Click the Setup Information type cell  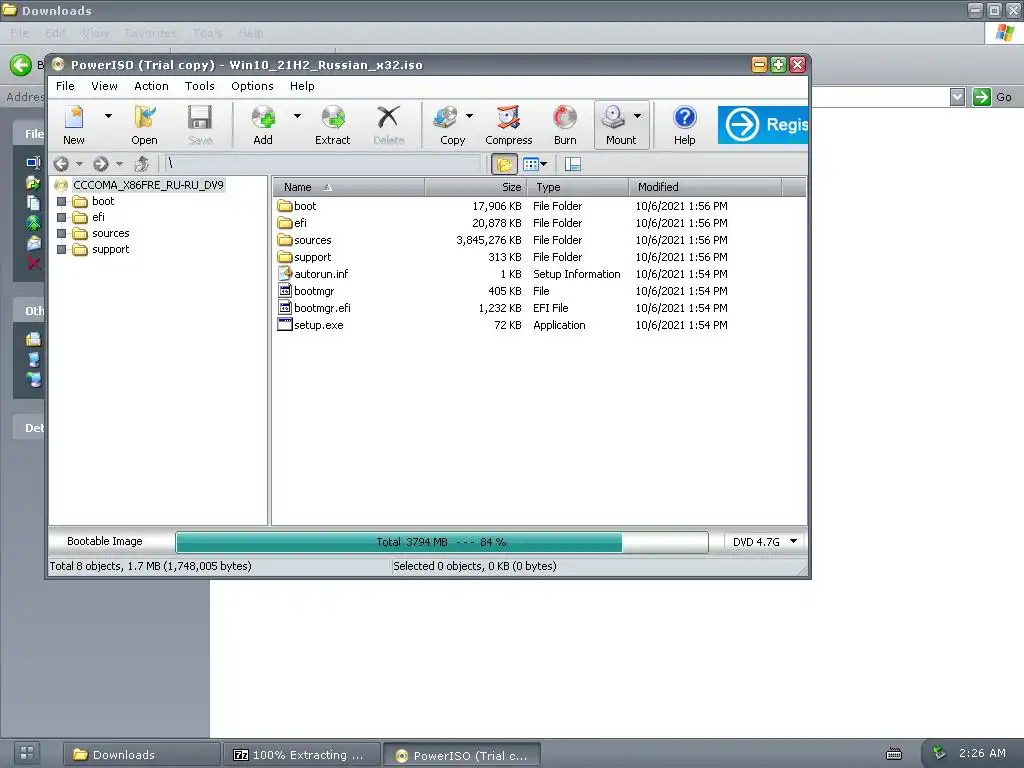(577, 274)
